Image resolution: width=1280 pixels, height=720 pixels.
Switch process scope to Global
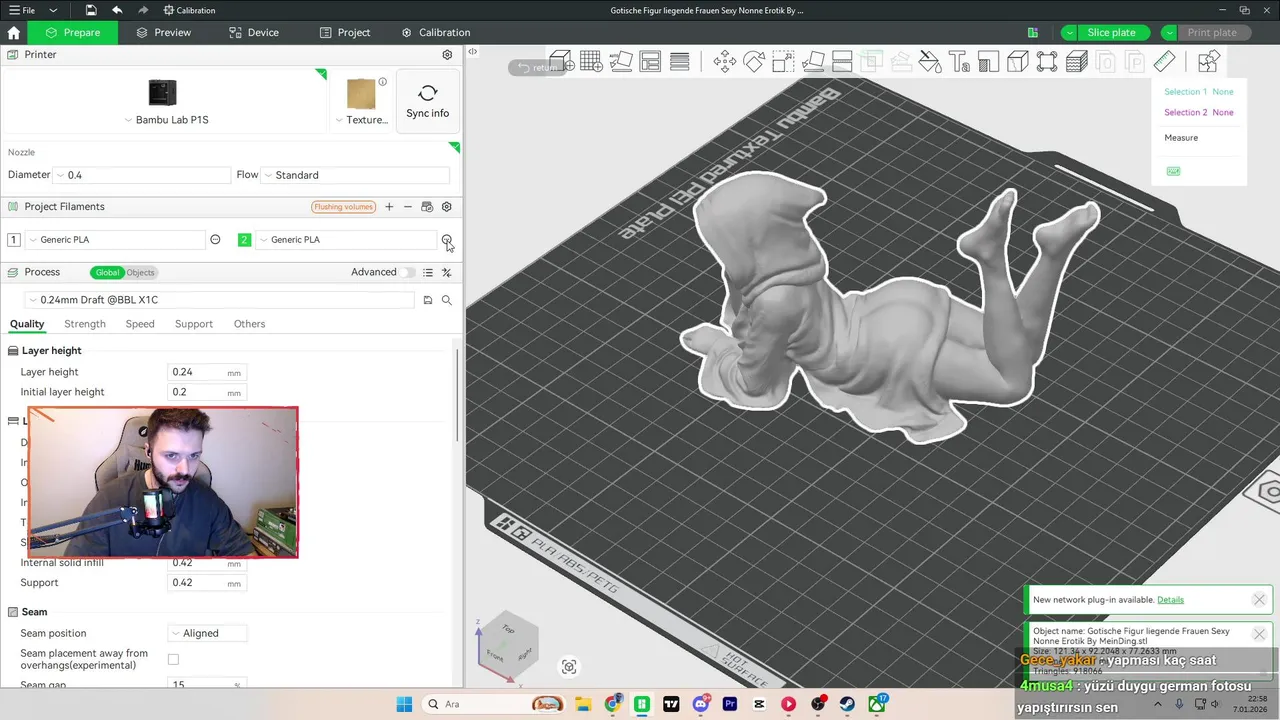(107, 272)
